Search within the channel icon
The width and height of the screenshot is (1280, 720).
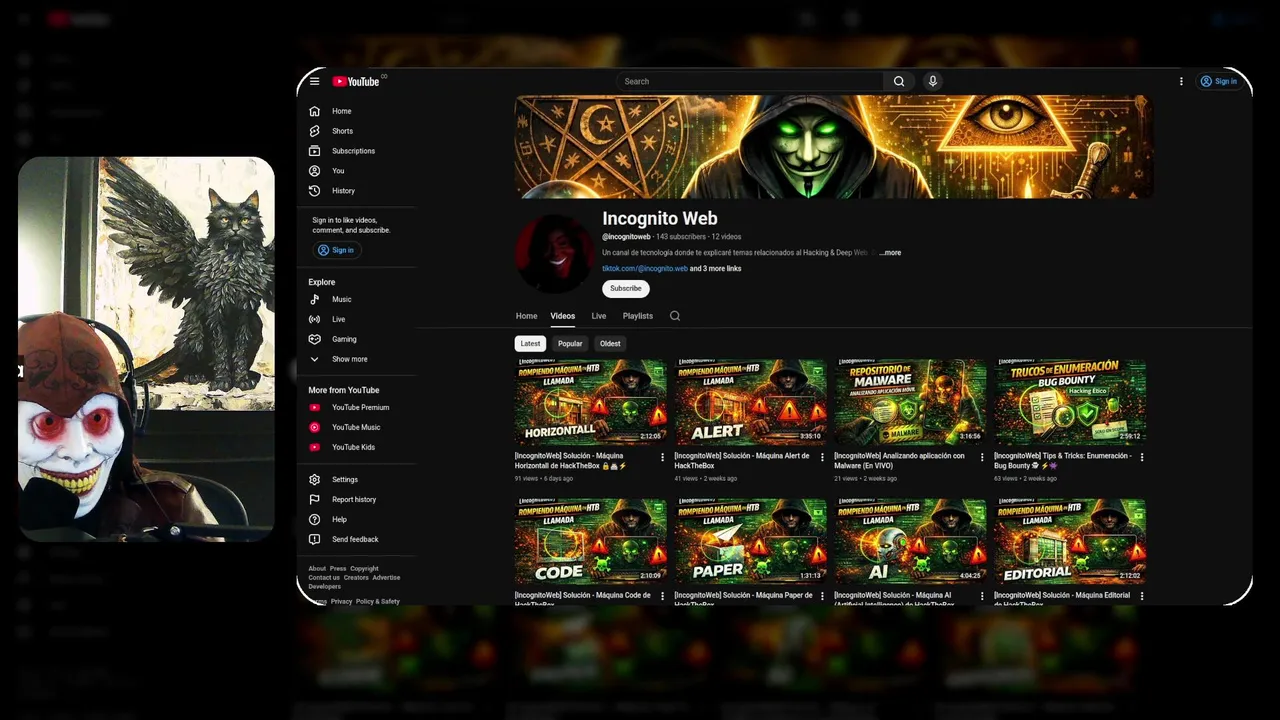675,316
